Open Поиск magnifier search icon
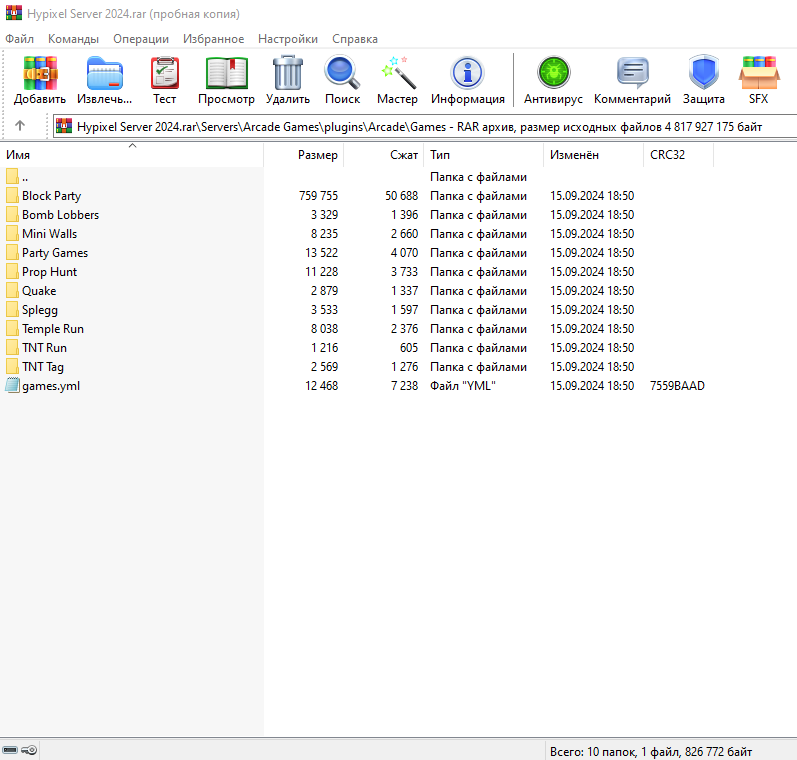This screenshot has height=760, width=797. pos(343,73)
